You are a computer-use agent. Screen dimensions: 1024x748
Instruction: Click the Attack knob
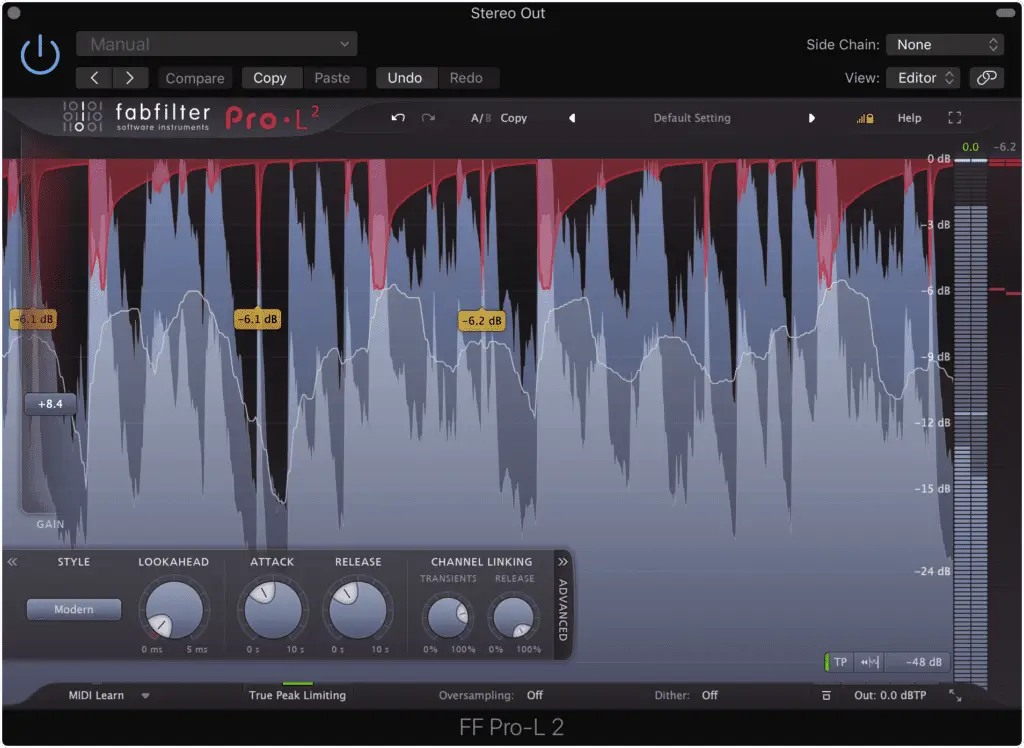coord(272,610)
